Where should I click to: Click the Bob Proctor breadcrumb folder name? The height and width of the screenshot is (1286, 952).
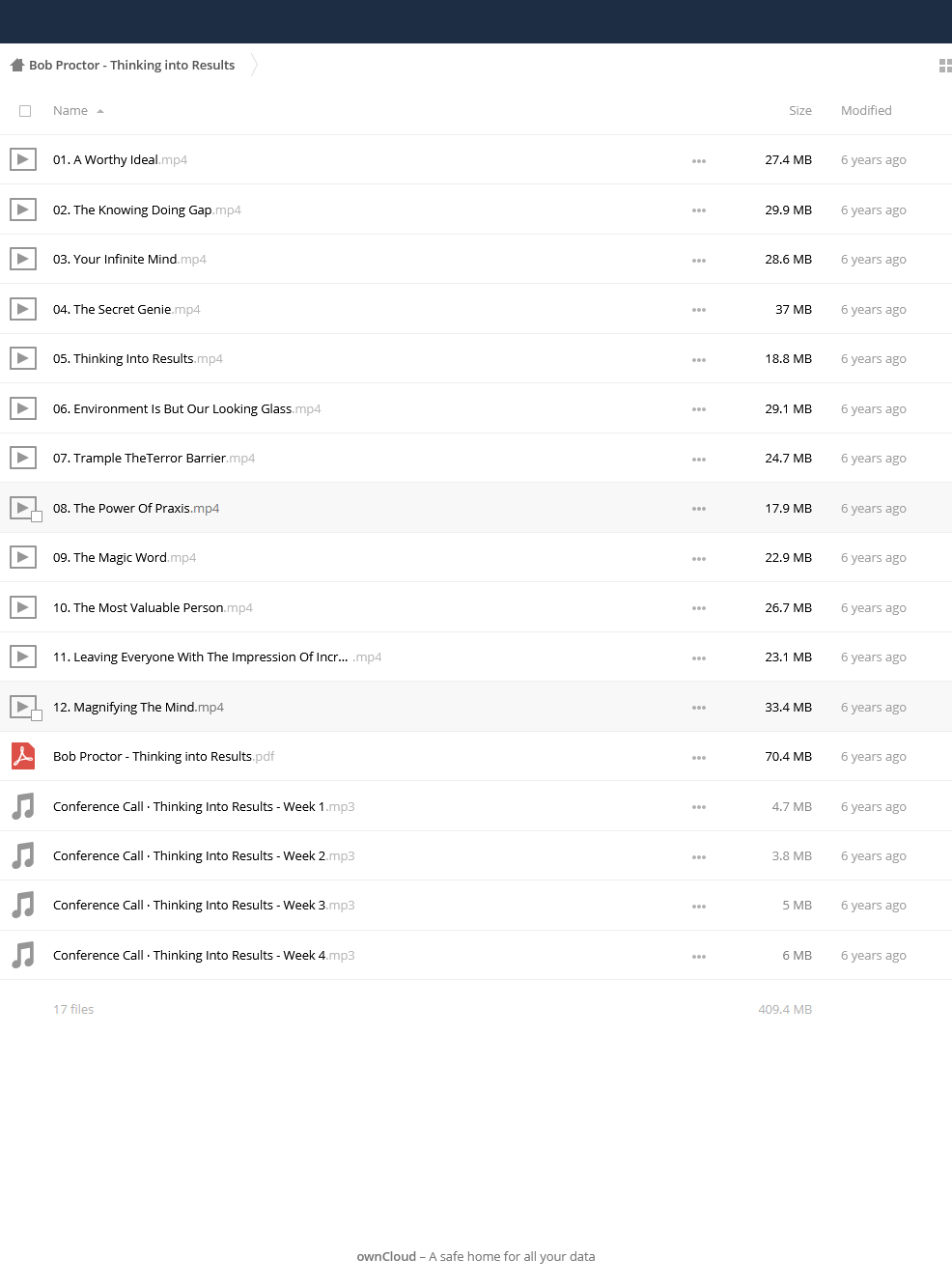[131, 66]
